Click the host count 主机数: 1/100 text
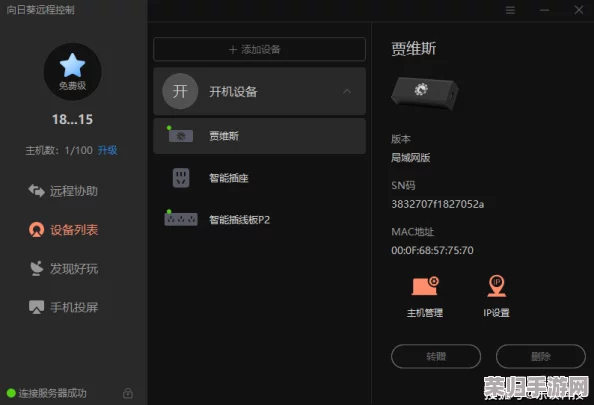Screen dimensions: 594x405 click(x=59, y=150)
